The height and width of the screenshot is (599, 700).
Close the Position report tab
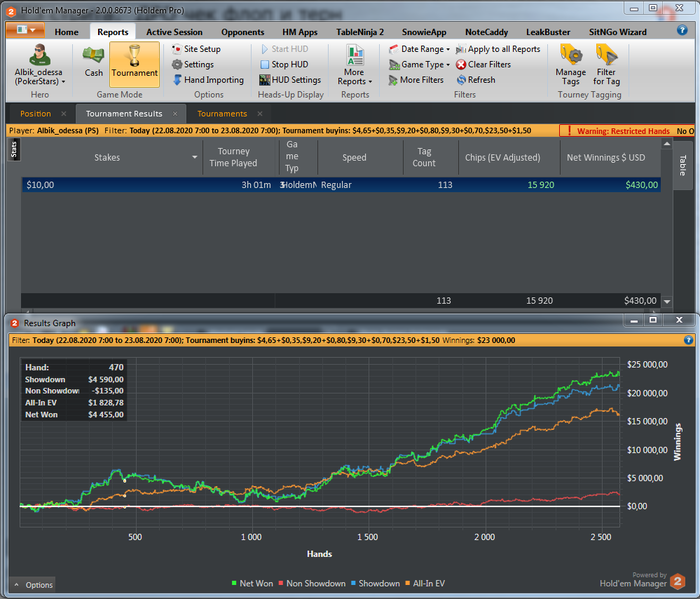(64, 114)
